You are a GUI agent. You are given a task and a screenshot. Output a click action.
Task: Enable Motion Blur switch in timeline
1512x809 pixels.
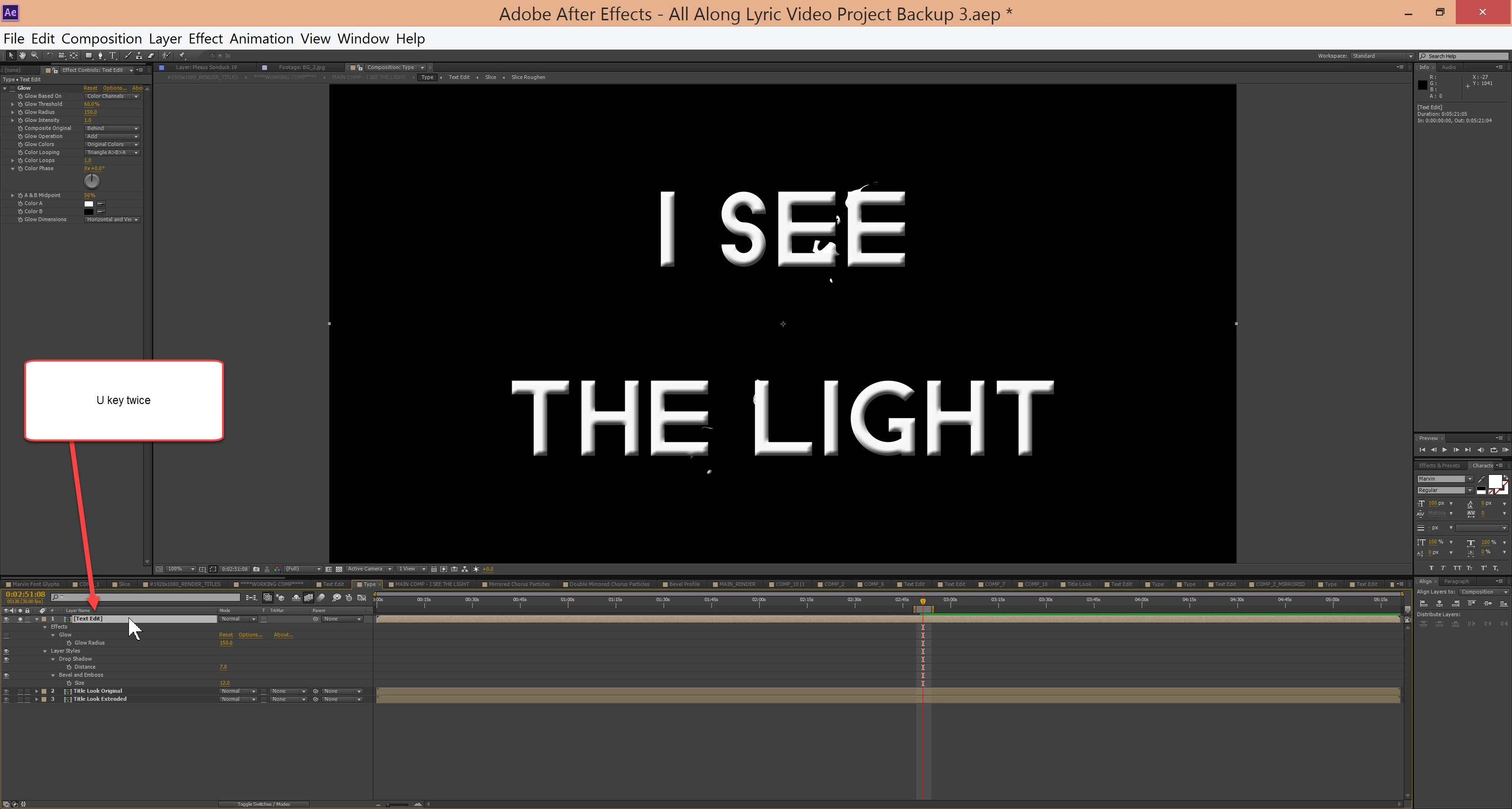pyautogui.click(x=320, y=598)
